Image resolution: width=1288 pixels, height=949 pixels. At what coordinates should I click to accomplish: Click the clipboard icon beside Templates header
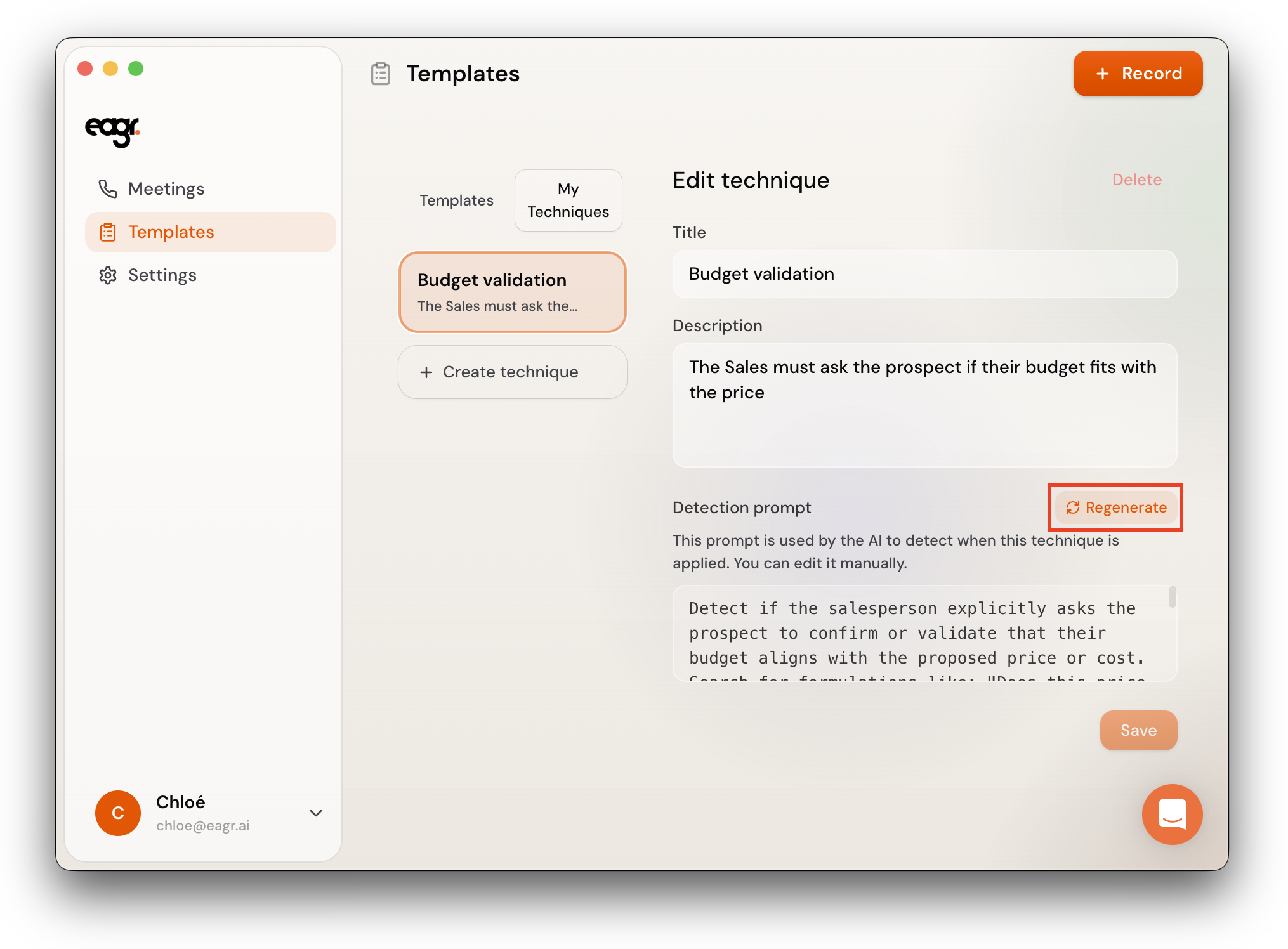(381, 74)
